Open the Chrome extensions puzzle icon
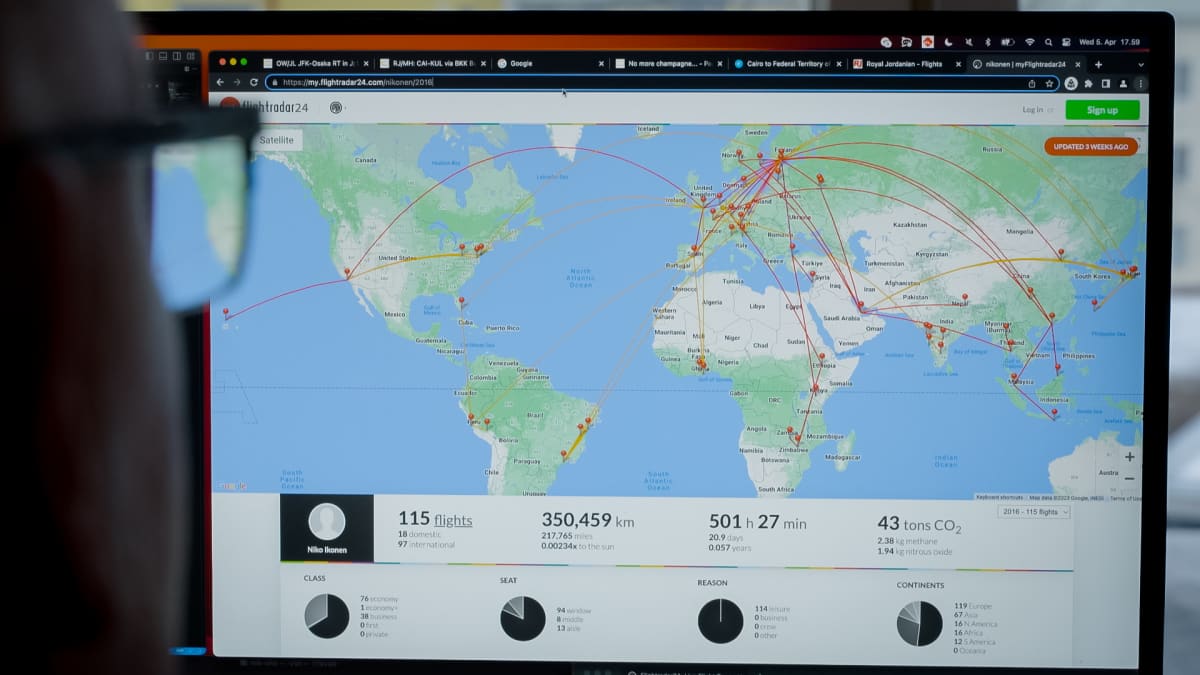 1089,83
